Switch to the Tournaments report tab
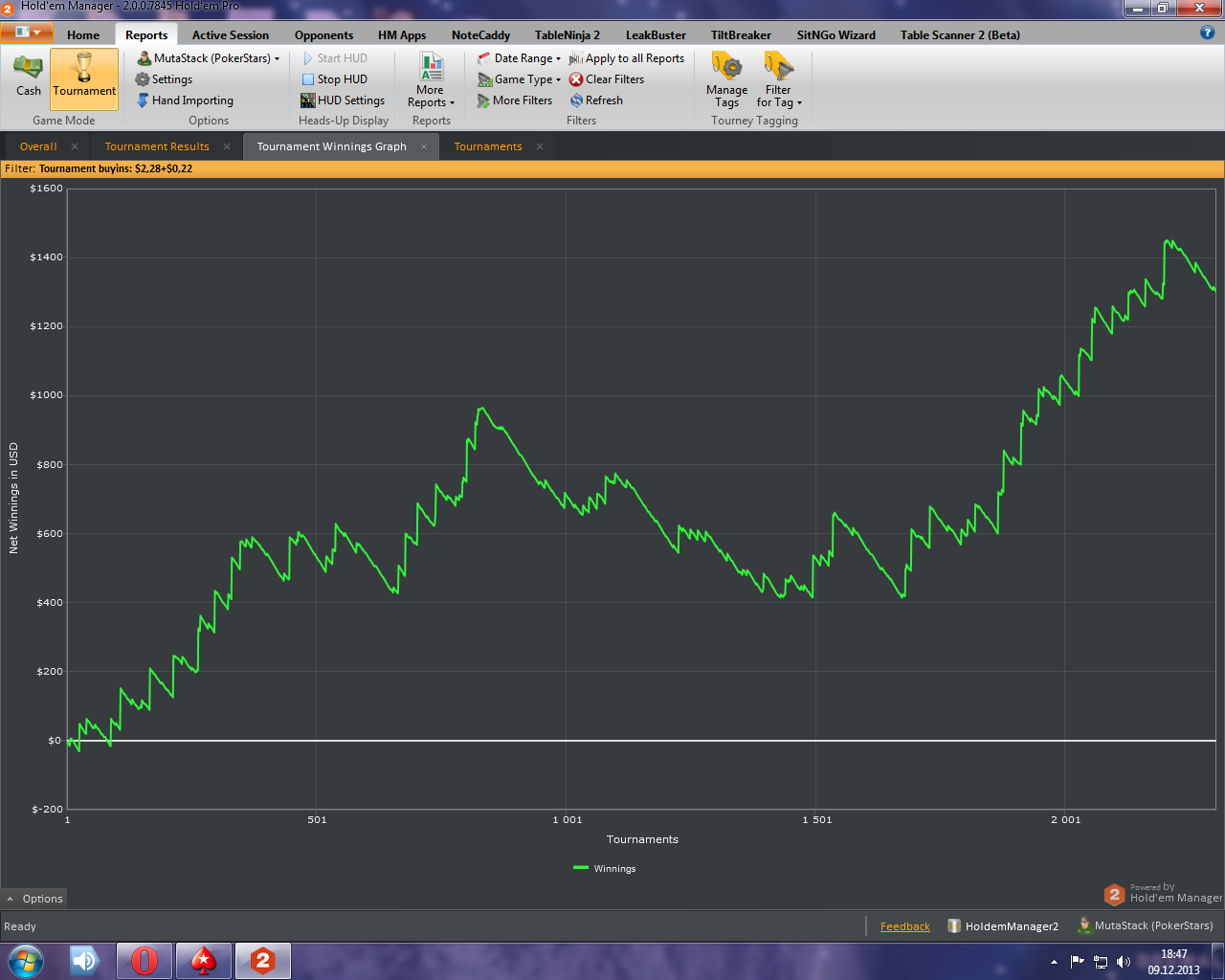 click(488, 146)
